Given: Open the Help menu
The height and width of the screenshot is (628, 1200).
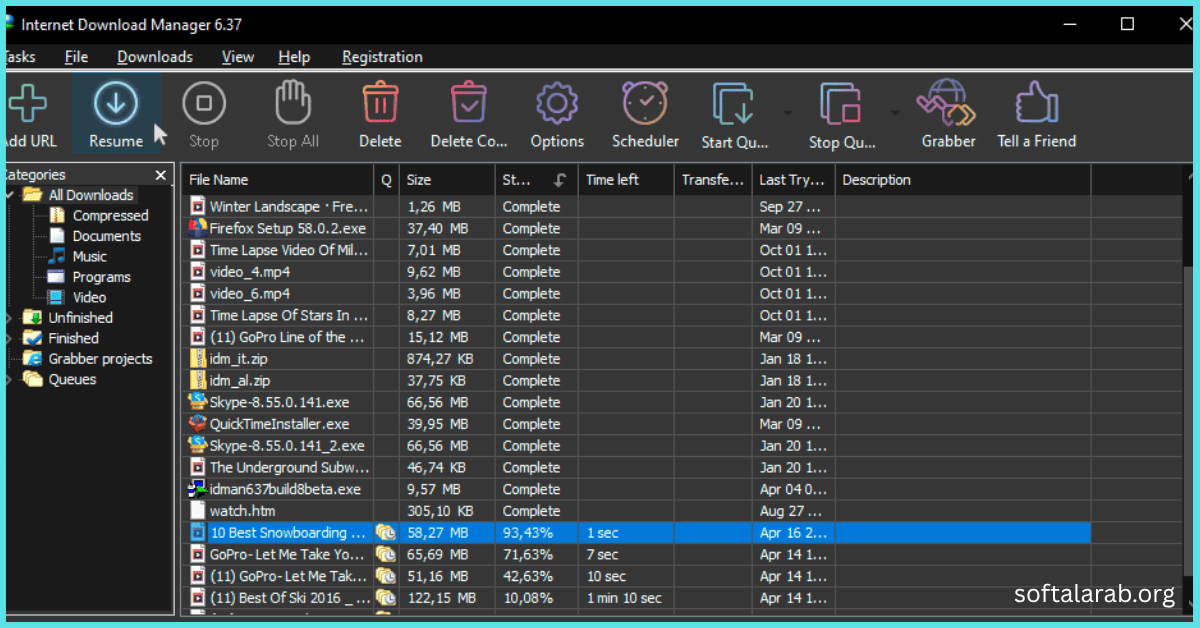Looking at the screenshot, I should pos(294,57).
